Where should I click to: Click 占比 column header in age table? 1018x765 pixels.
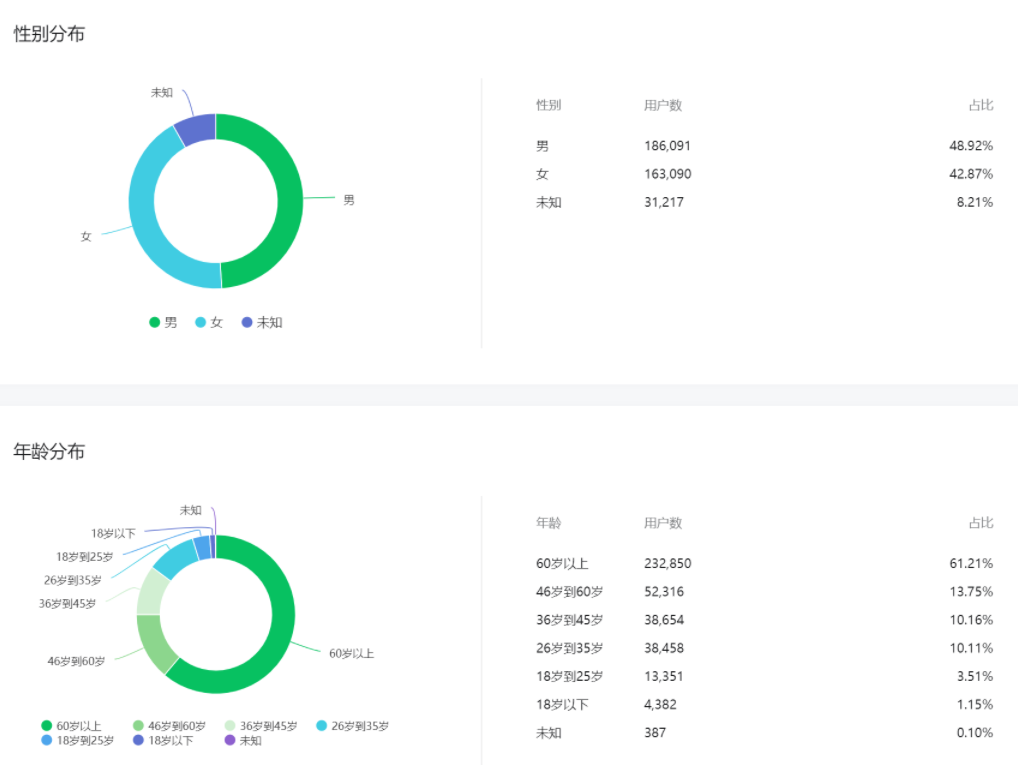tap(980, 523)
